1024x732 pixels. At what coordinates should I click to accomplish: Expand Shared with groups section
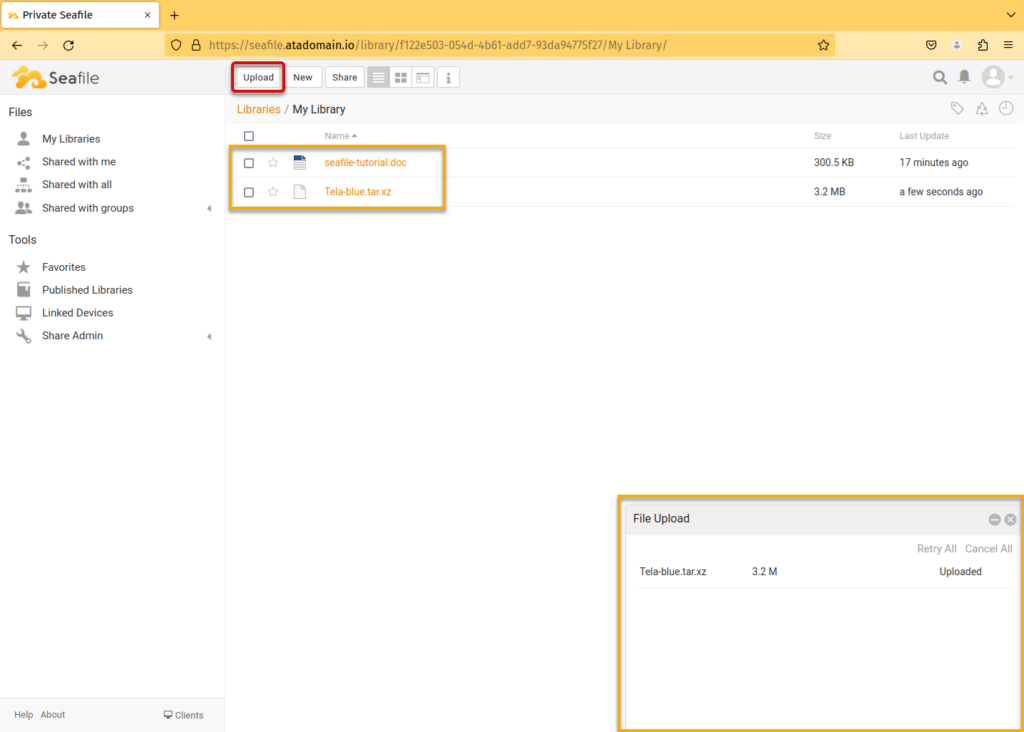[x=209, y=208]
